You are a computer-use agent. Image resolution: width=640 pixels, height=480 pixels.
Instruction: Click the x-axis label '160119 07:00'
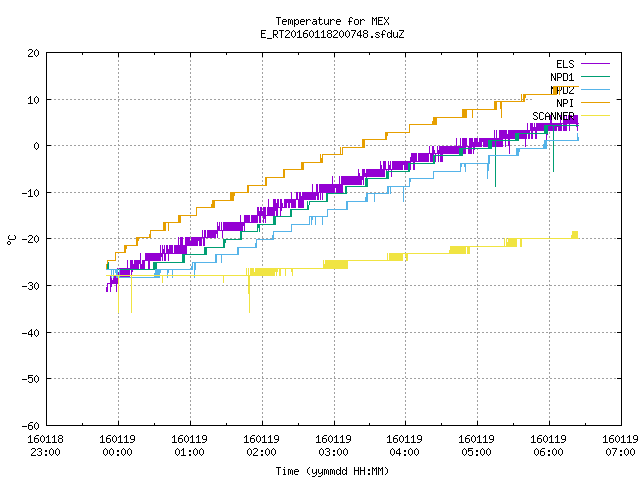coord(620,446)
